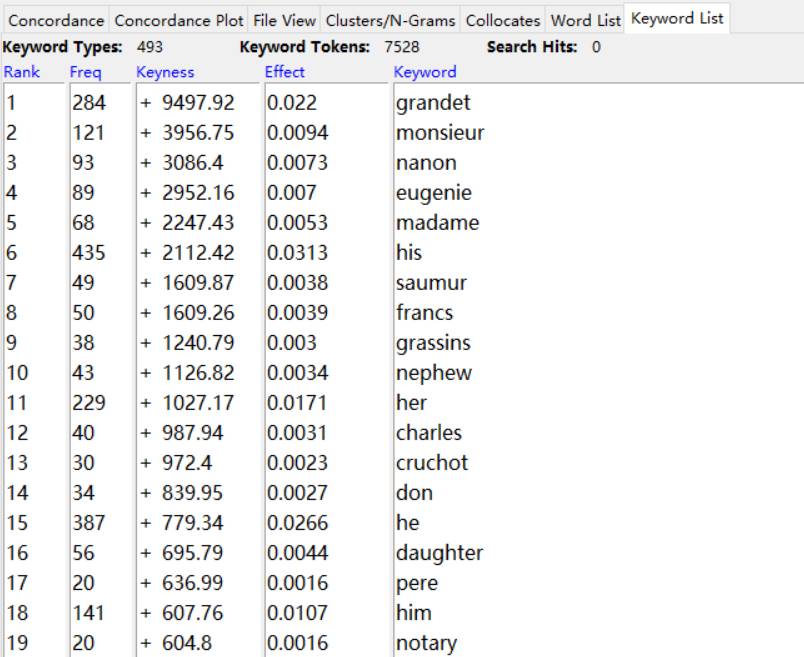Switch to the Collocates tab
This screenshot has height=657, width=804.
point(503,20)
